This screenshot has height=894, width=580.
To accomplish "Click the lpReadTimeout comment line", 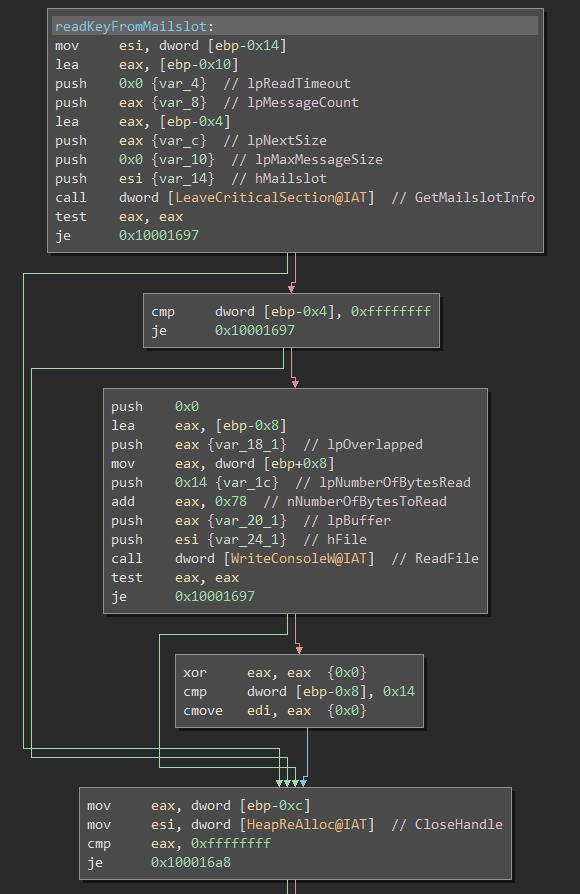I will point(202,83).
